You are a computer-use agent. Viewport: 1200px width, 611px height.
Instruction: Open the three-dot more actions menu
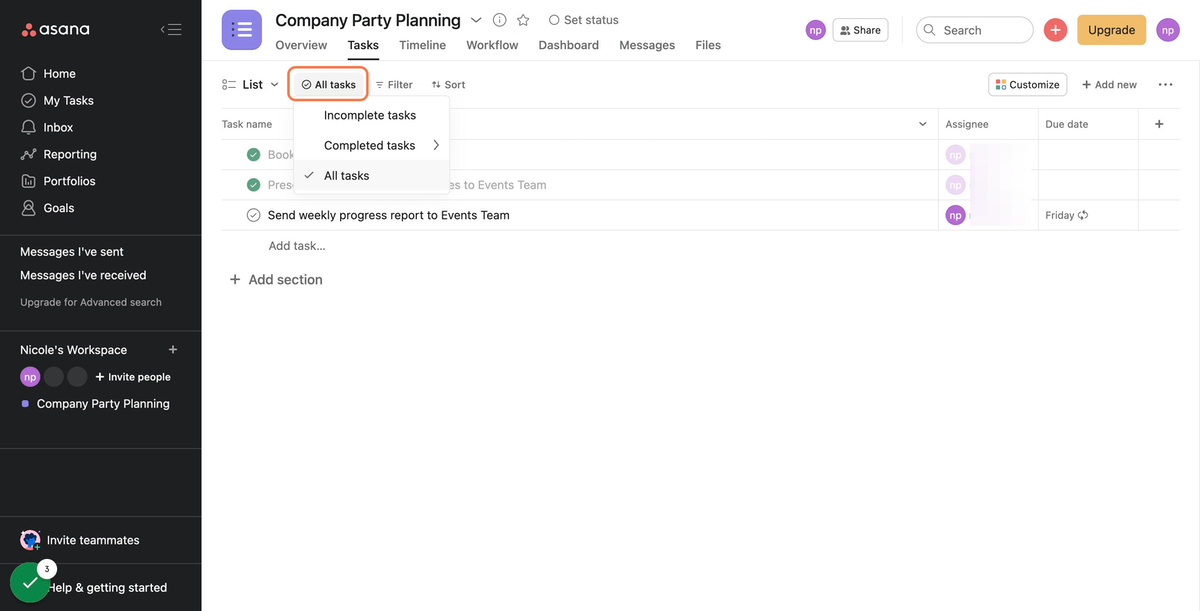pos(1165,85)
